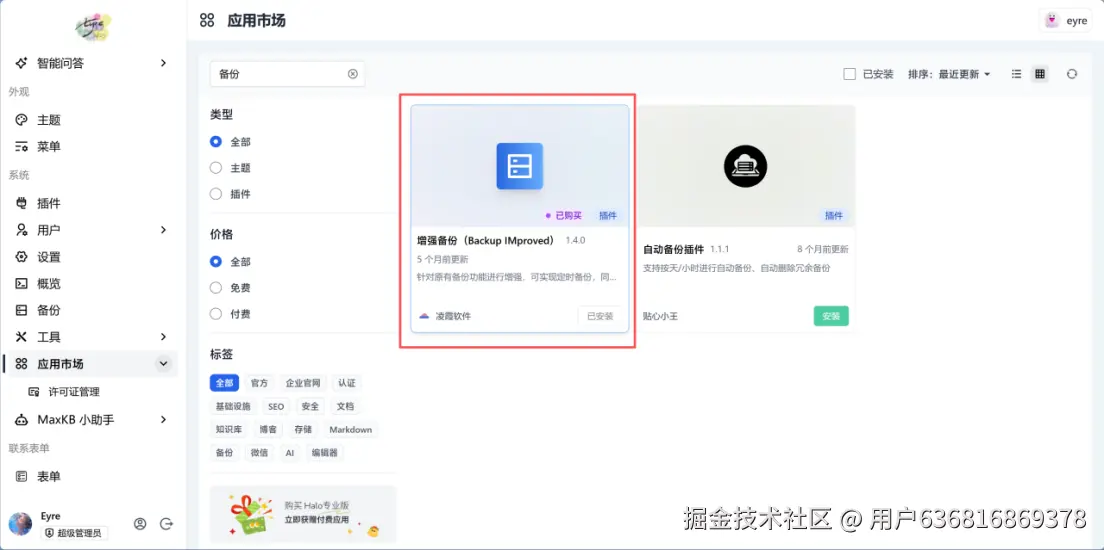Click the 用户 person icon
Image resolution: width=1104 pixels, height=550 pixels.
click(22, 230)
